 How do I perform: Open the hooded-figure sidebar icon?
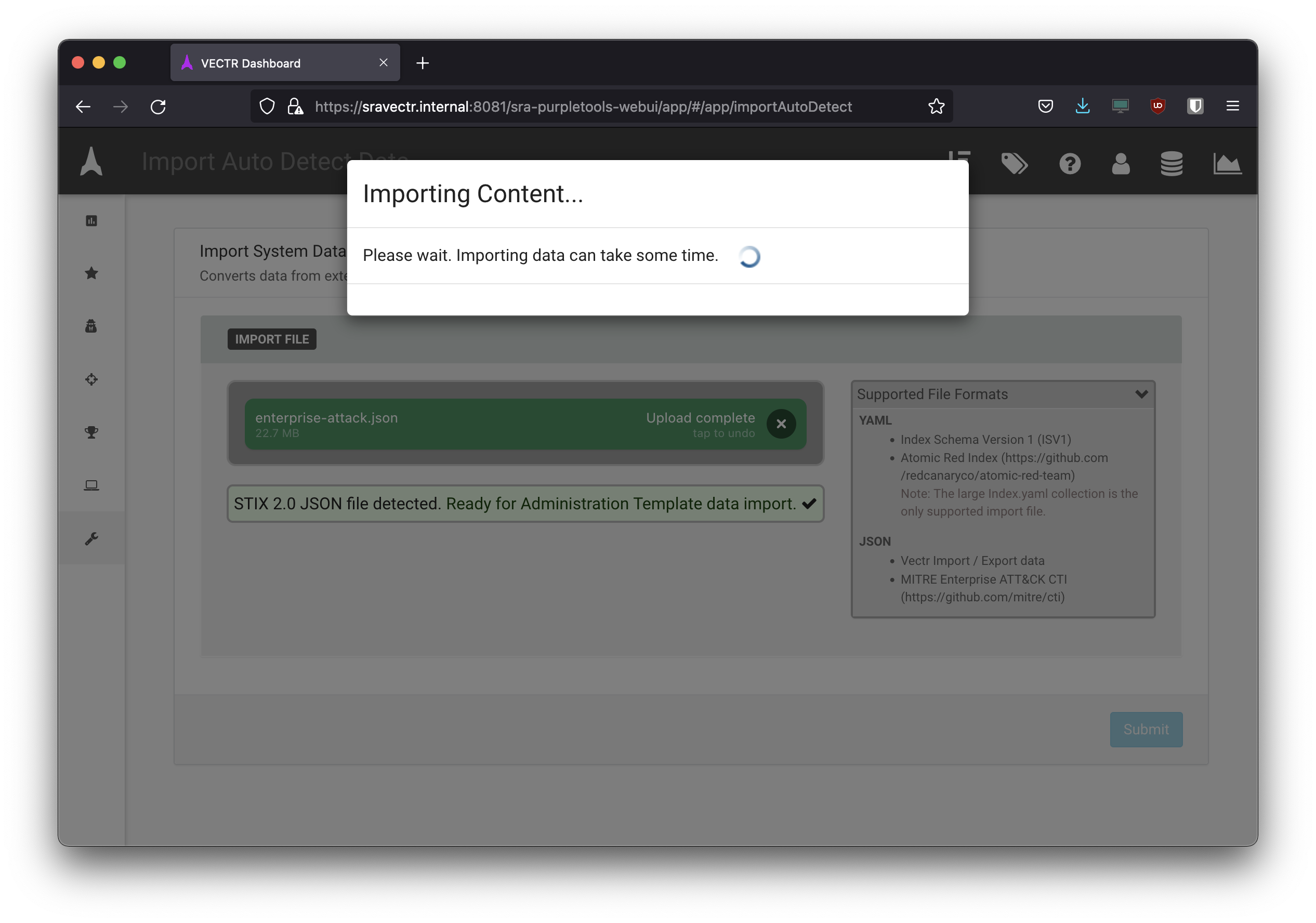click(91, 326)
